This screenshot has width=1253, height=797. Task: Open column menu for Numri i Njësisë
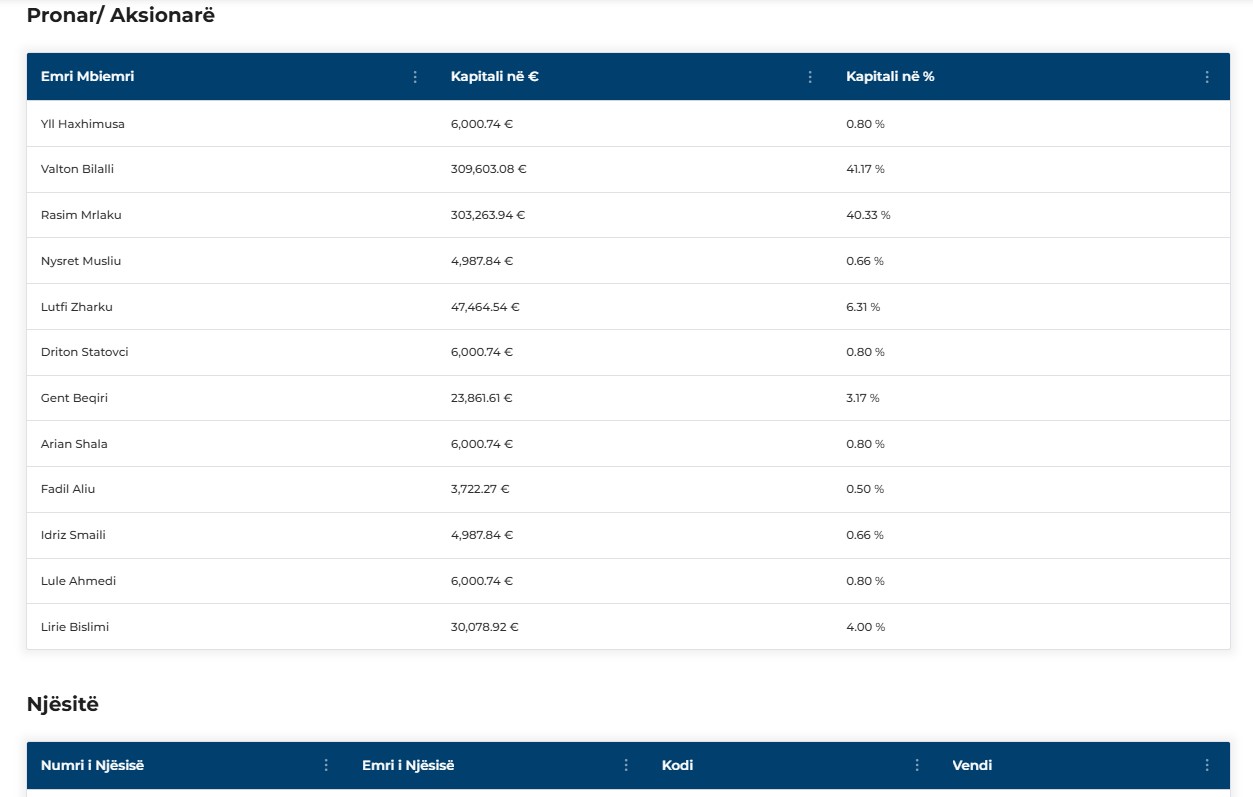pyautogui.click(x=326, y=765)
